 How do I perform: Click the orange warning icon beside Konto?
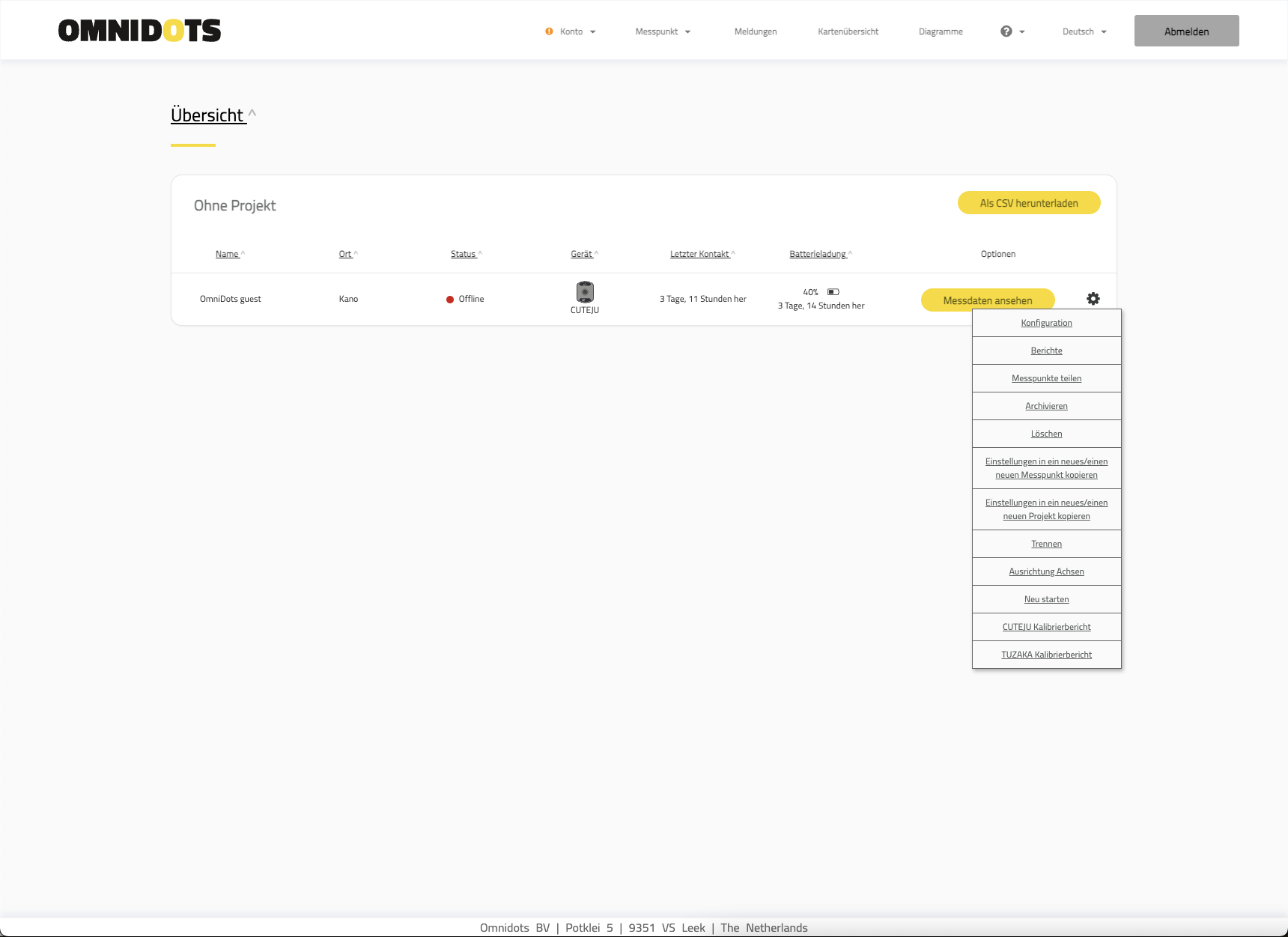[549, 31]
